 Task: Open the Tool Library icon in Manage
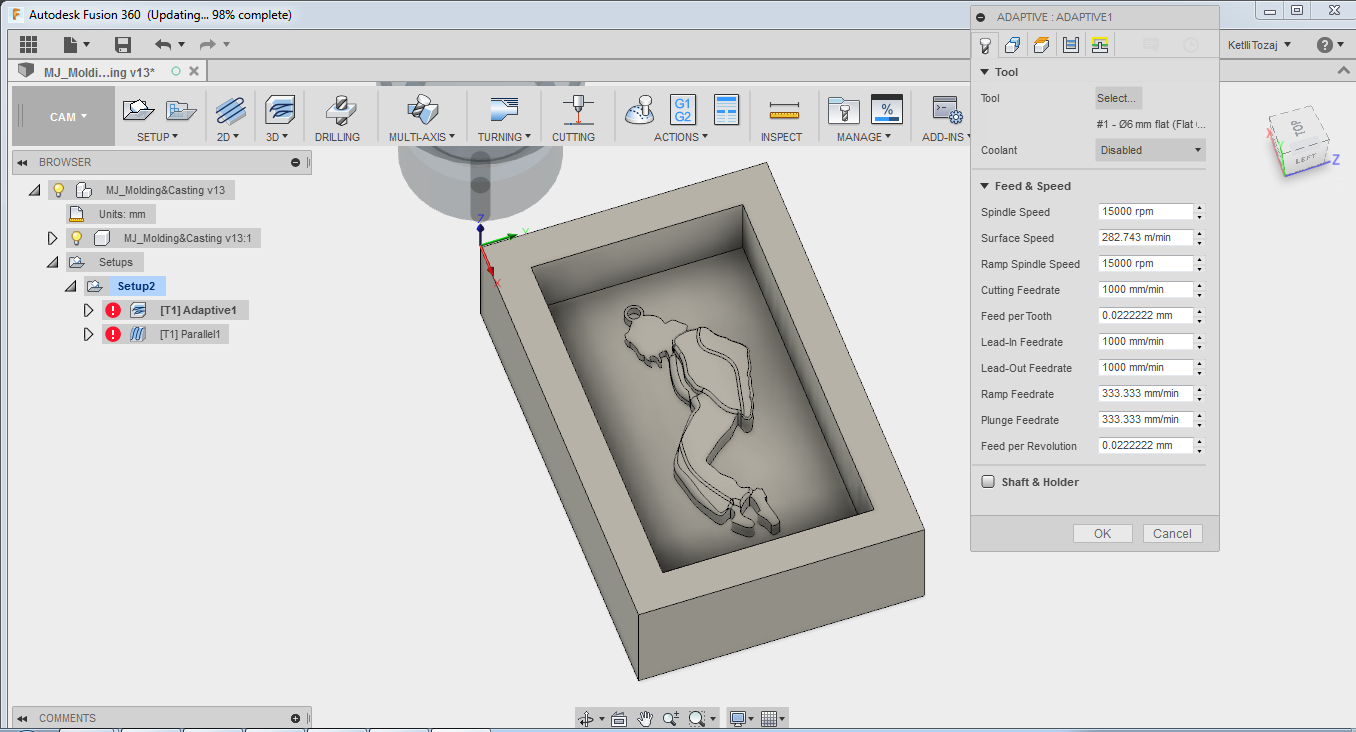(x=844, y=110)
